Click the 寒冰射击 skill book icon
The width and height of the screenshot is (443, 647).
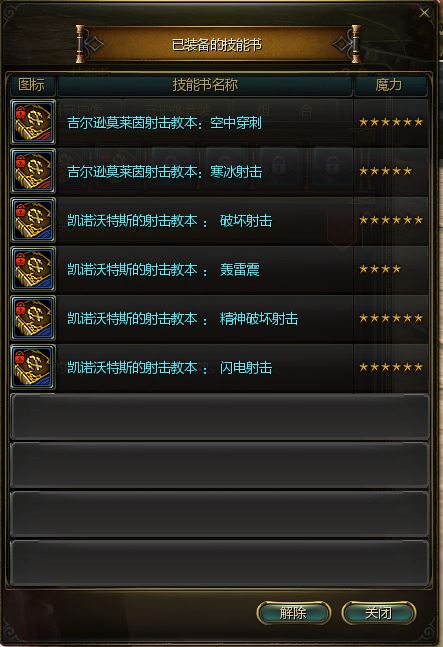pos(33,171)
